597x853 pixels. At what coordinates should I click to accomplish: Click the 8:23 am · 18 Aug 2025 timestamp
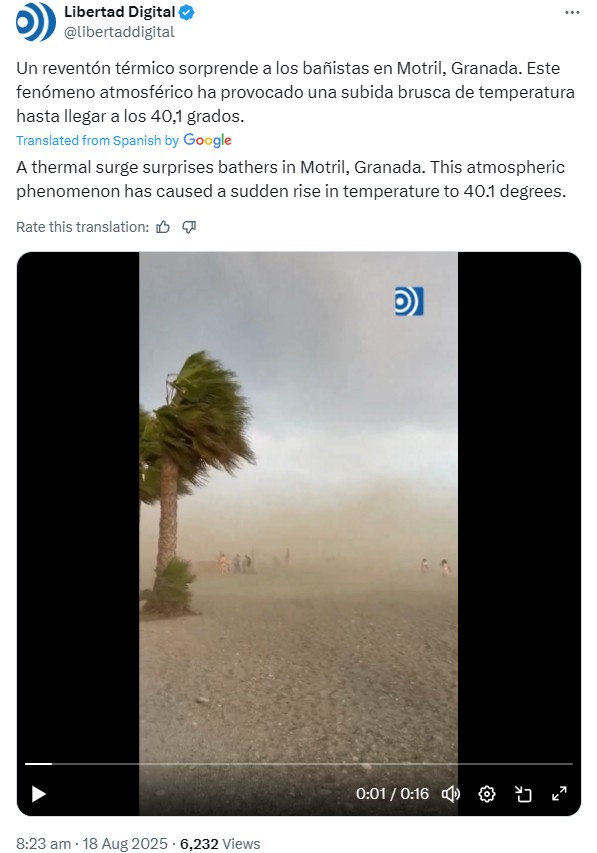point(91,843)
